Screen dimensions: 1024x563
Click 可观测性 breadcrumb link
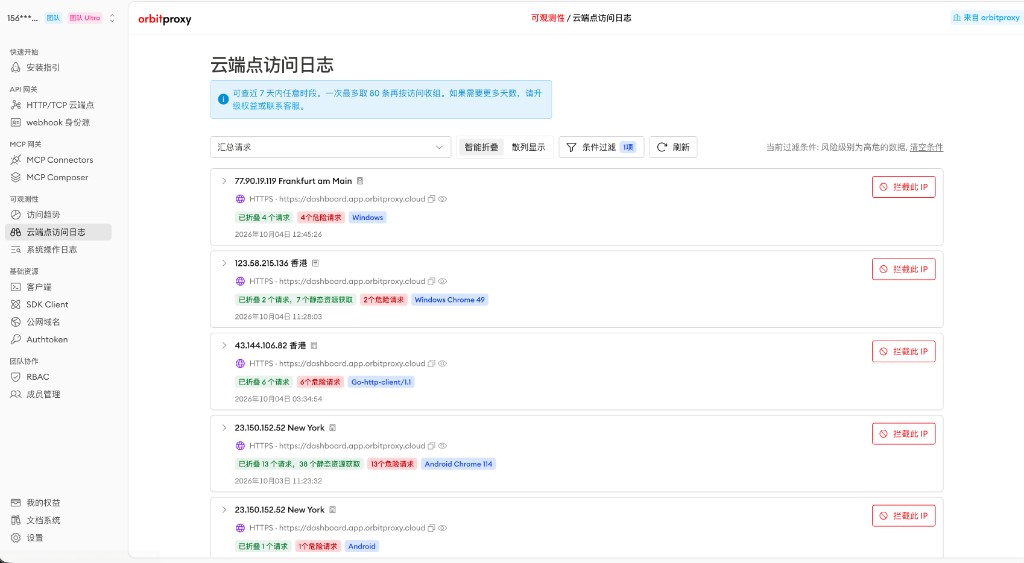(x=547, y=18)
